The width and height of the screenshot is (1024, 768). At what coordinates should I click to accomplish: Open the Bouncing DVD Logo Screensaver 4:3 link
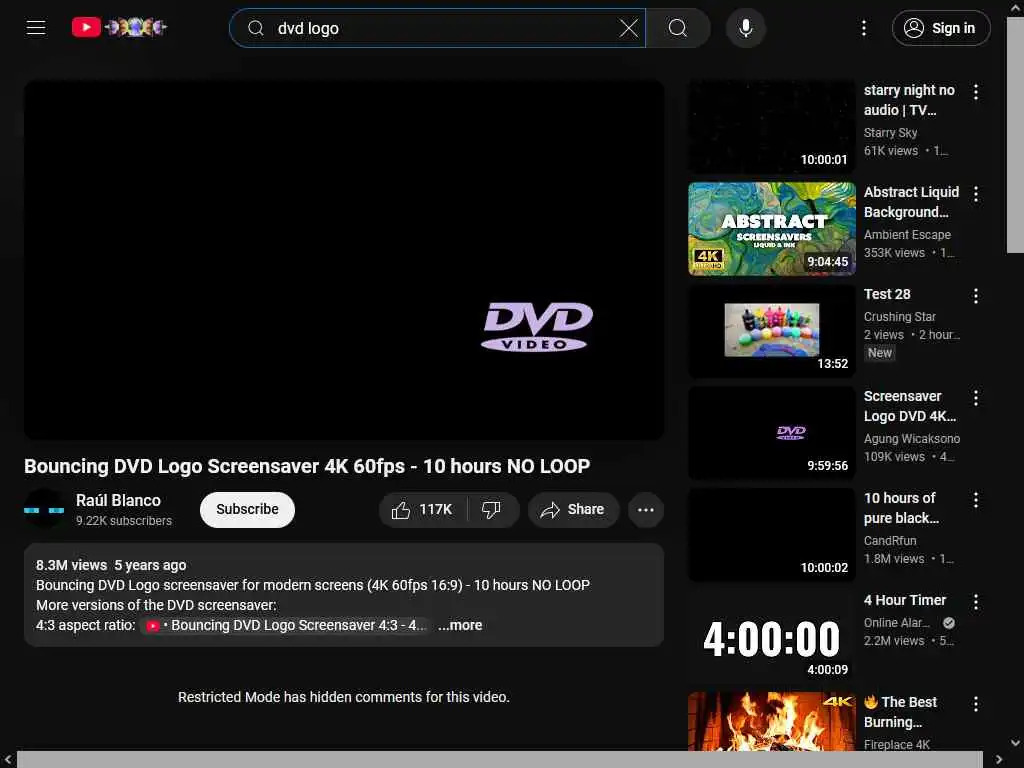286,625
